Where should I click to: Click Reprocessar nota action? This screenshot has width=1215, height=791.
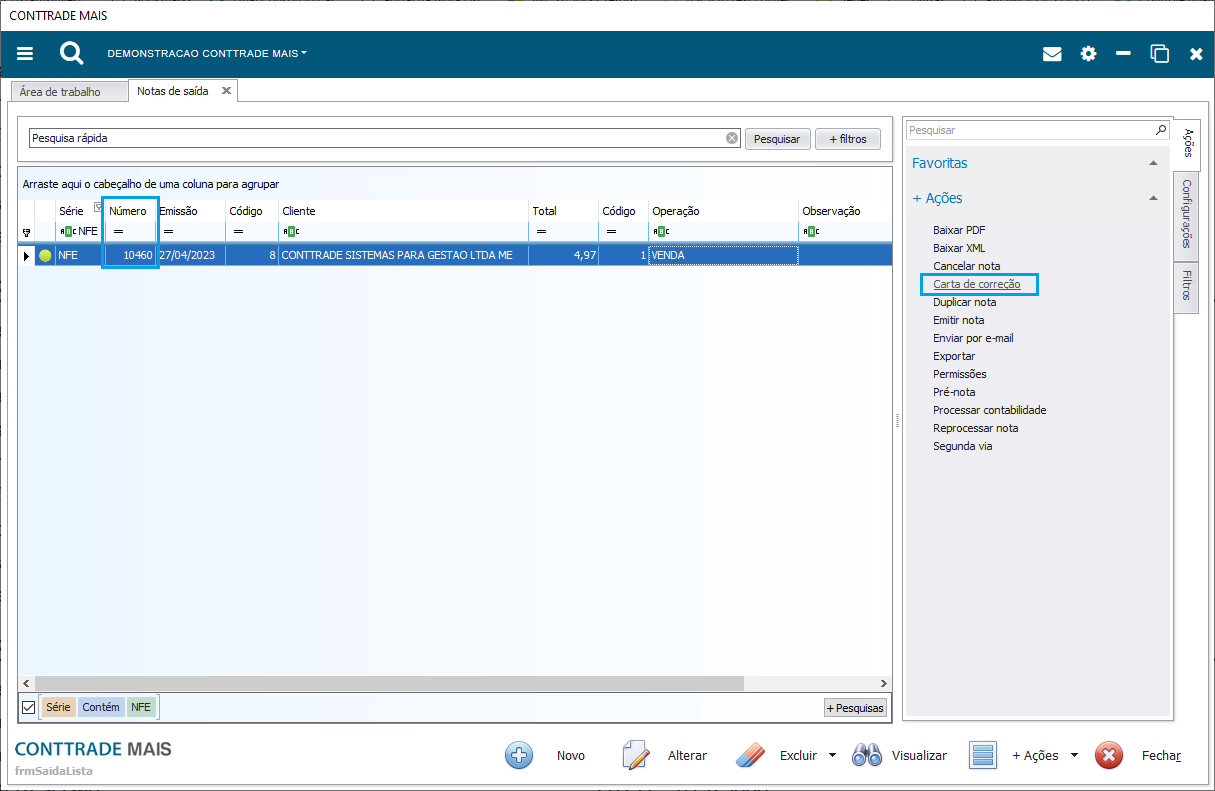point(975,428)
